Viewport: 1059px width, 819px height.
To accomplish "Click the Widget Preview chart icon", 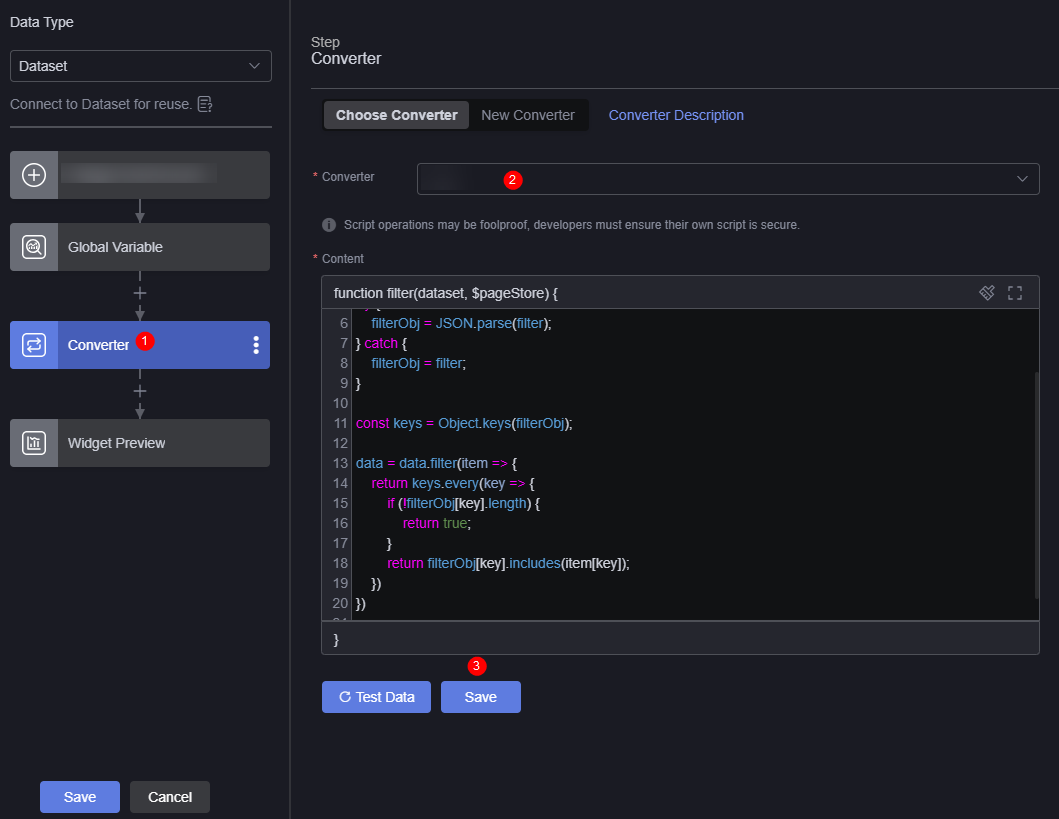I will coord(34,443).
